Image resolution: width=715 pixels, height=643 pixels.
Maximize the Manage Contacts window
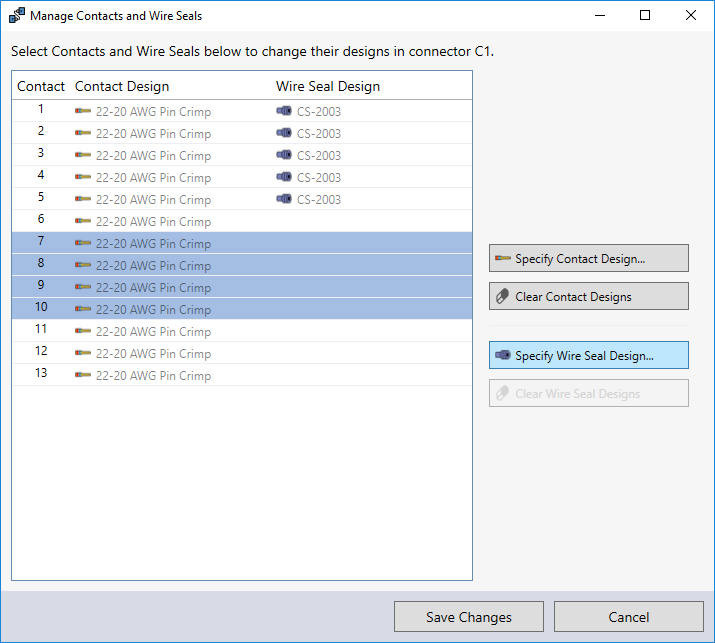[645, 15]
